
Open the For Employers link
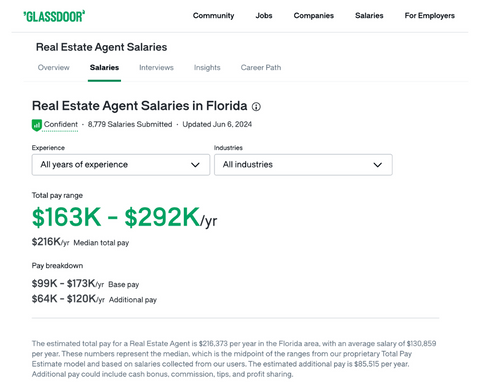coord(429,16)
